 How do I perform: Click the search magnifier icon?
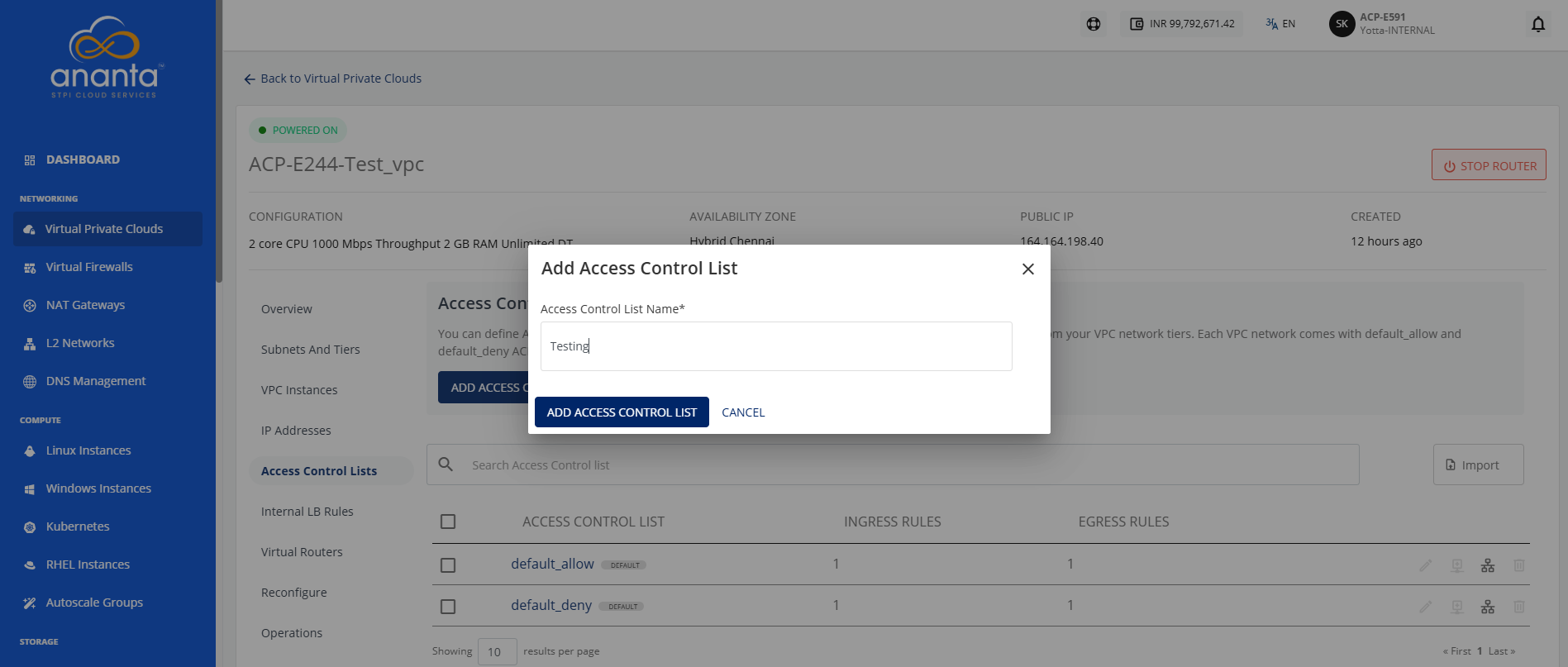coord(446,465)
